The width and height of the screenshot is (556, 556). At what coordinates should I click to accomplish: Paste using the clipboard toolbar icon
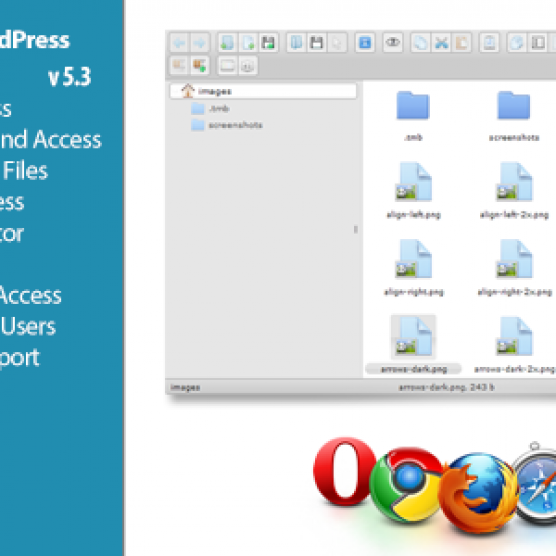462,43
